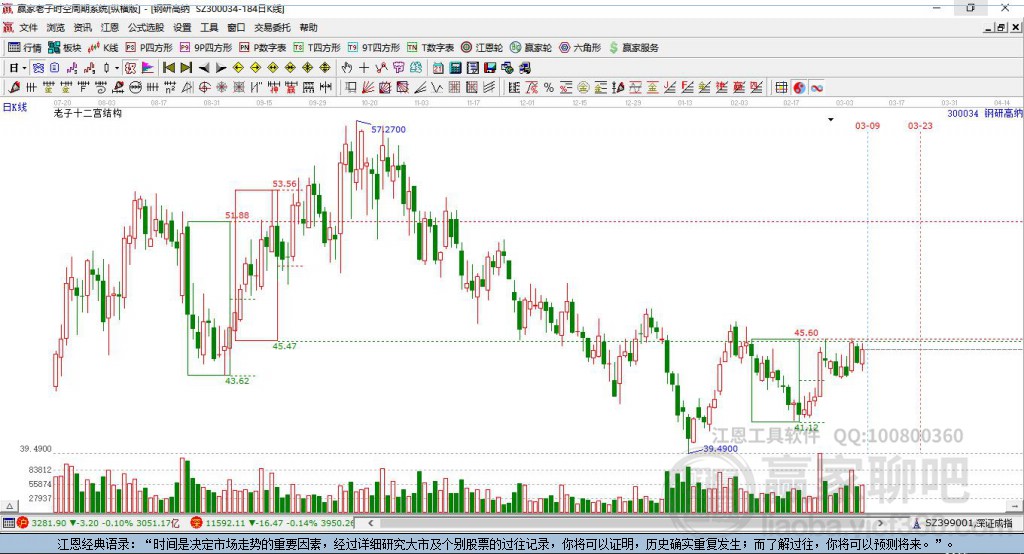Select the percent % retracement tool
This screenshot has height=554, width=1024.
click(549, 88)
